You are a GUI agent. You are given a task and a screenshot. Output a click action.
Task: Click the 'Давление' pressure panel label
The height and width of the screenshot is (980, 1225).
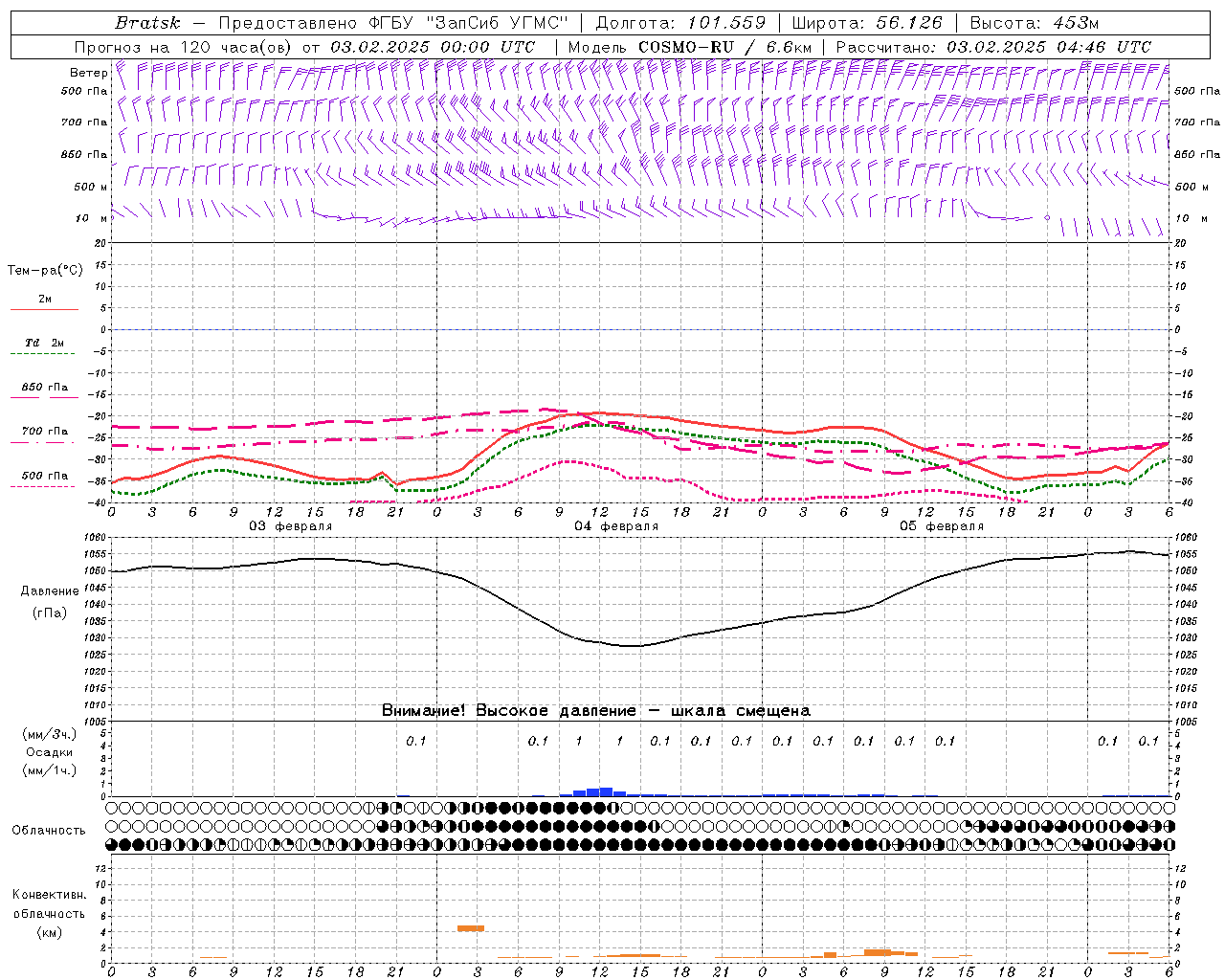click(x=50, y=591)
